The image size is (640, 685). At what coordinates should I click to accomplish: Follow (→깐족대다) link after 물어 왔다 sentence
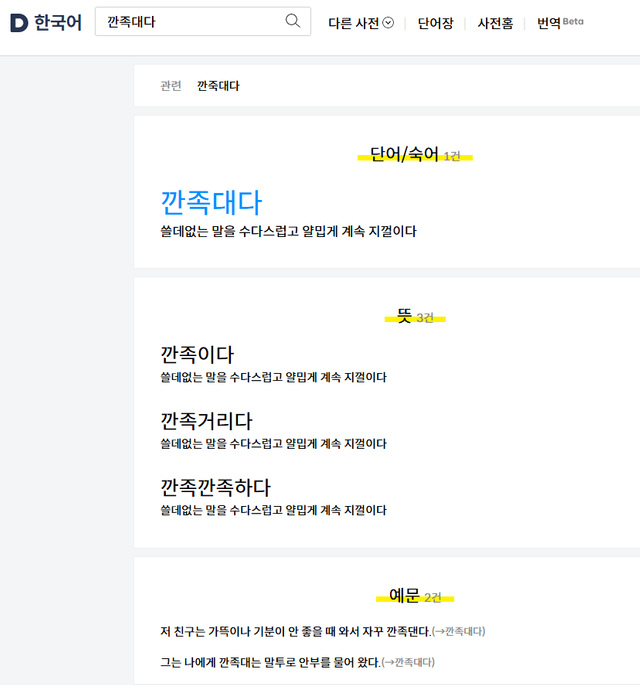click(408, 662)
